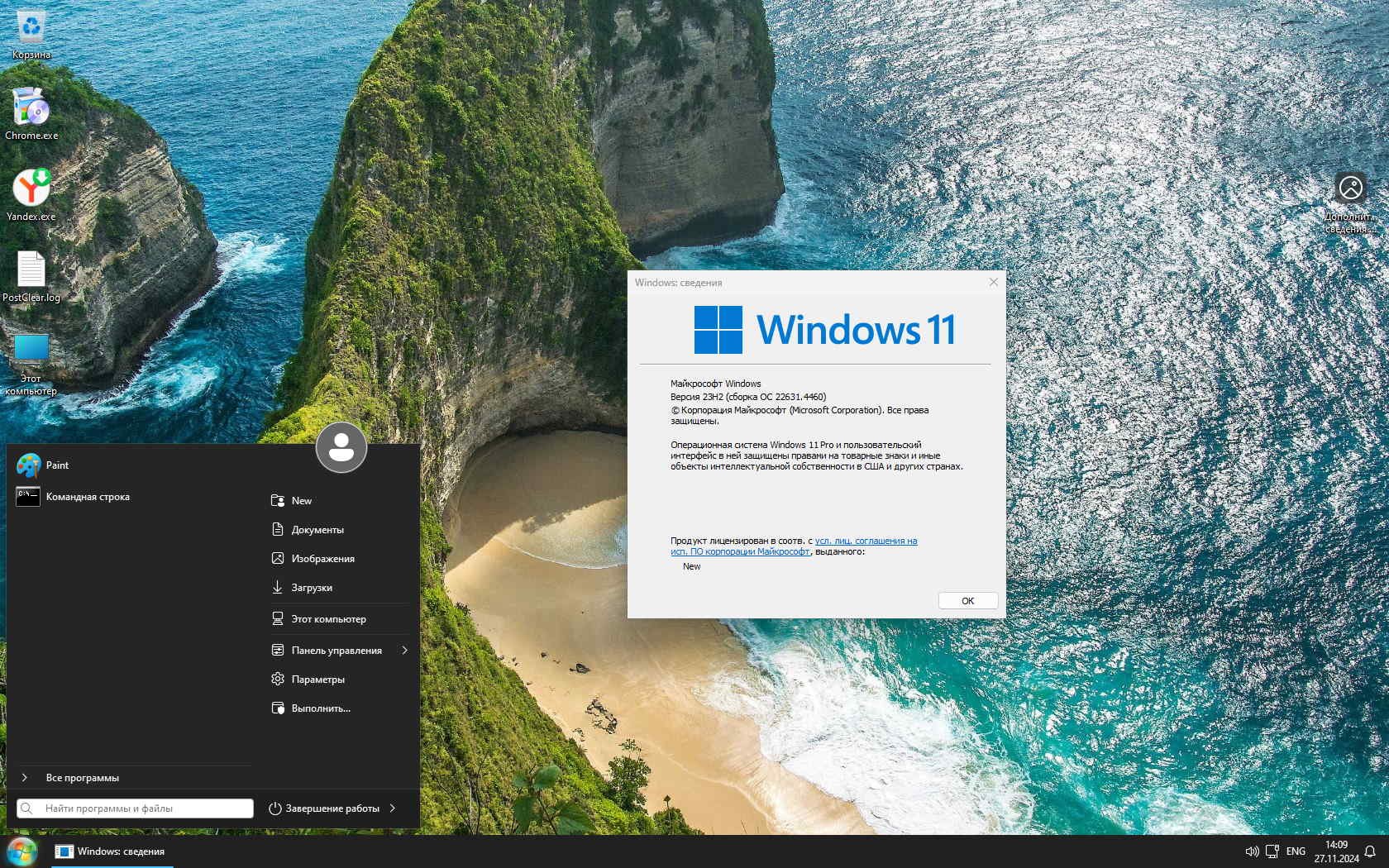The image size is (1389, 868).
Task: Select Windows: сведения taskbar button
Action: (x=112, y=851)
